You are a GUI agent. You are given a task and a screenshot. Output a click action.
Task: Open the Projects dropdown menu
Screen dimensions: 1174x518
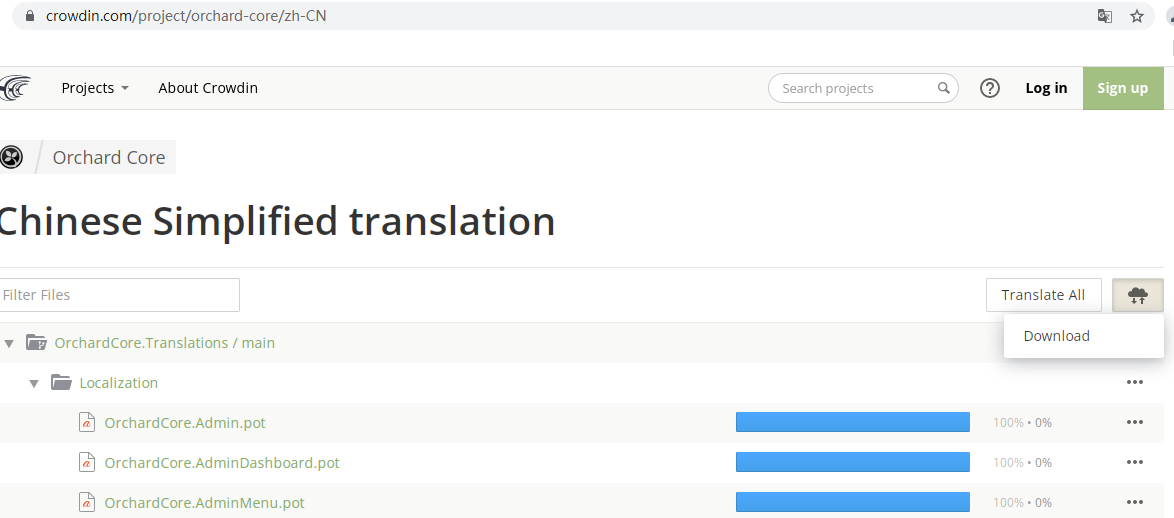coord(95,88)
